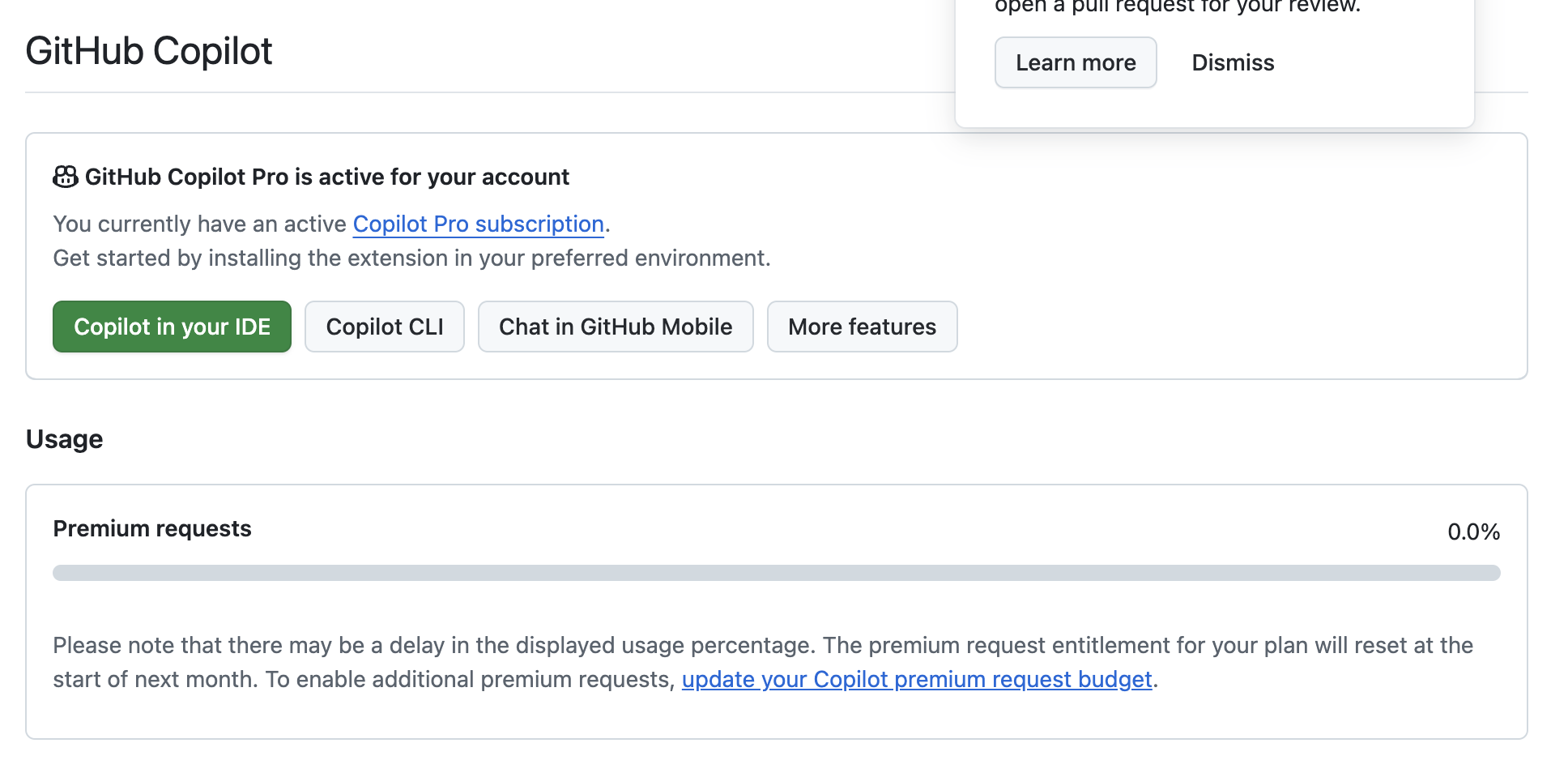This screenshot has width=1568, height=773.
Task: Click the 'open a pull request' popup text
Action: 1178,6
